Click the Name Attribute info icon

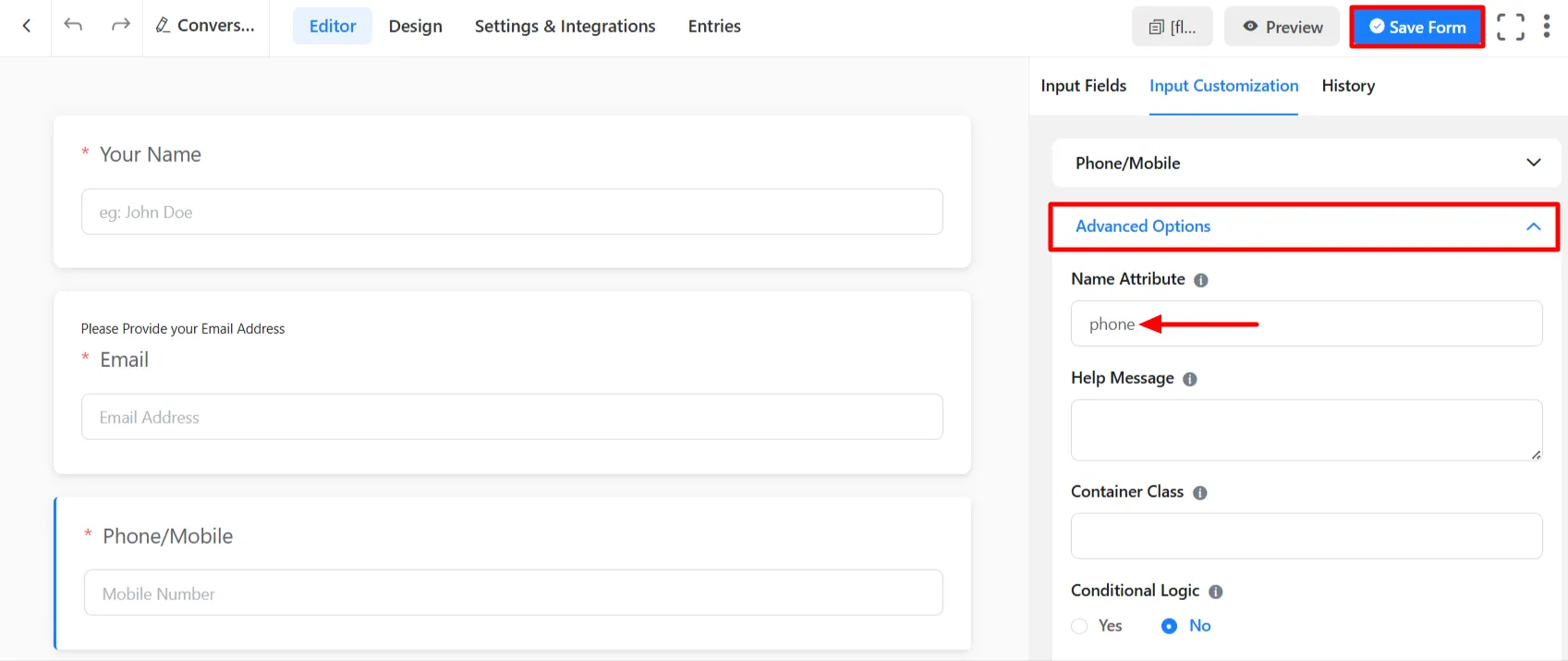[x=1200, y=280]
